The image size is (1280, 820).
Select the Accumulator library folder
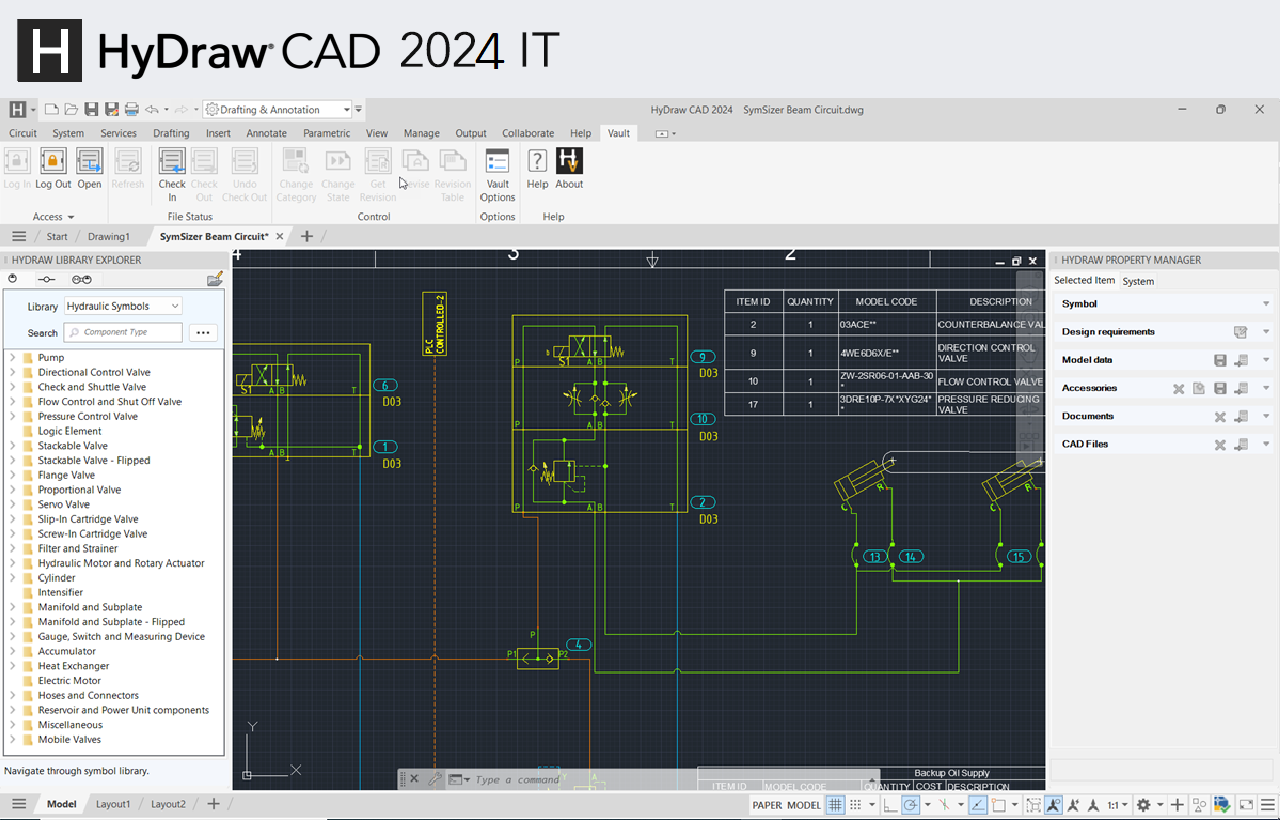point(67,651)
